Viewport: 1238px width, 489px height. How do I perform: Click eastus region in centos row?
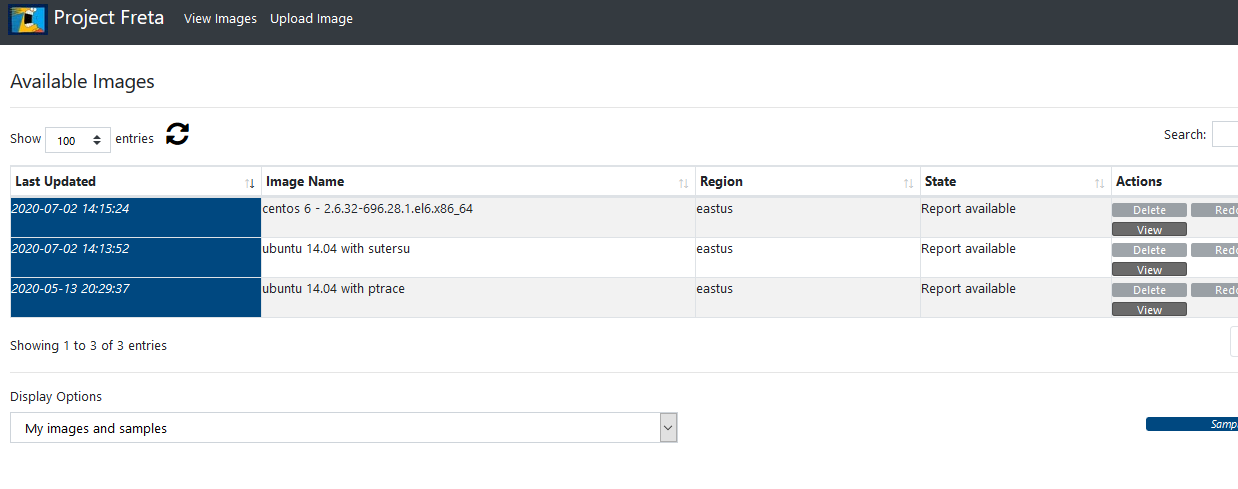[716, 209]
